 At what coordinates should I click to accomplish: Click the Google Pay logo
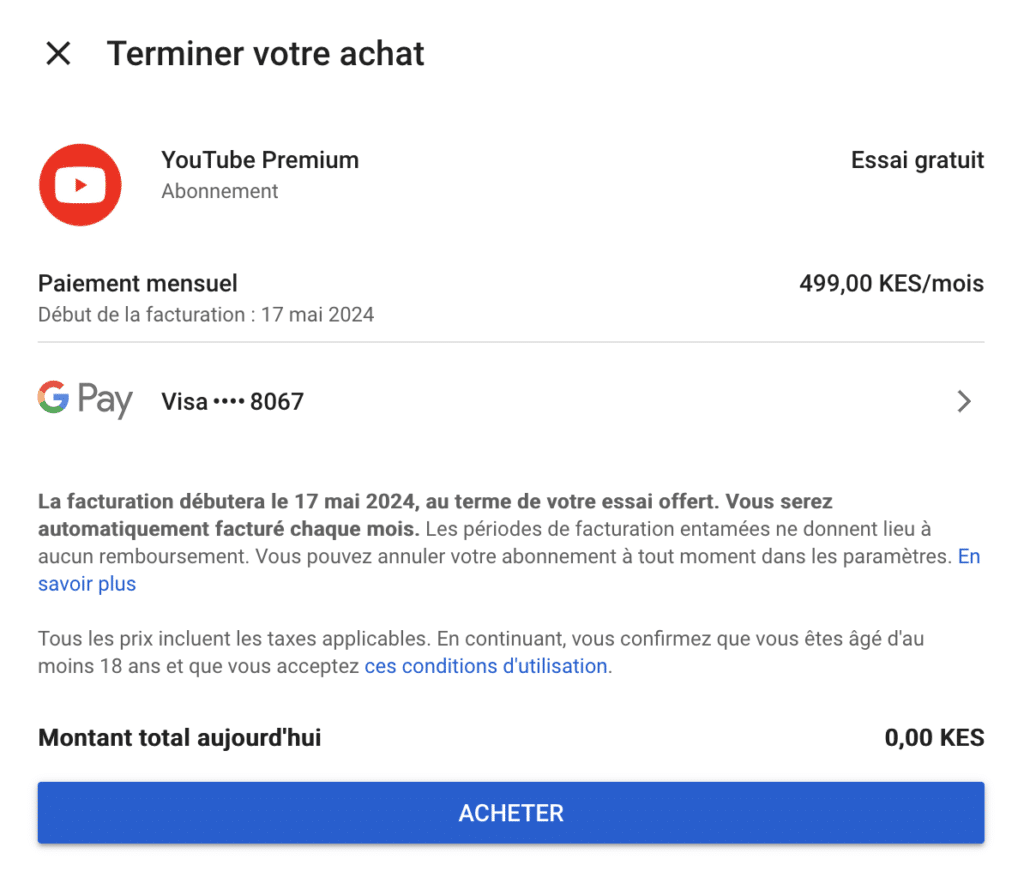point(85,399)
